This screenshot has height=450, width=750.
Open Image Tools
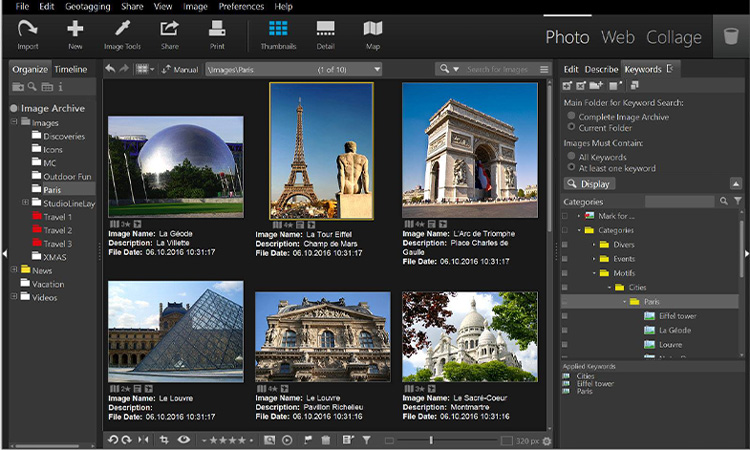(122, 34)
